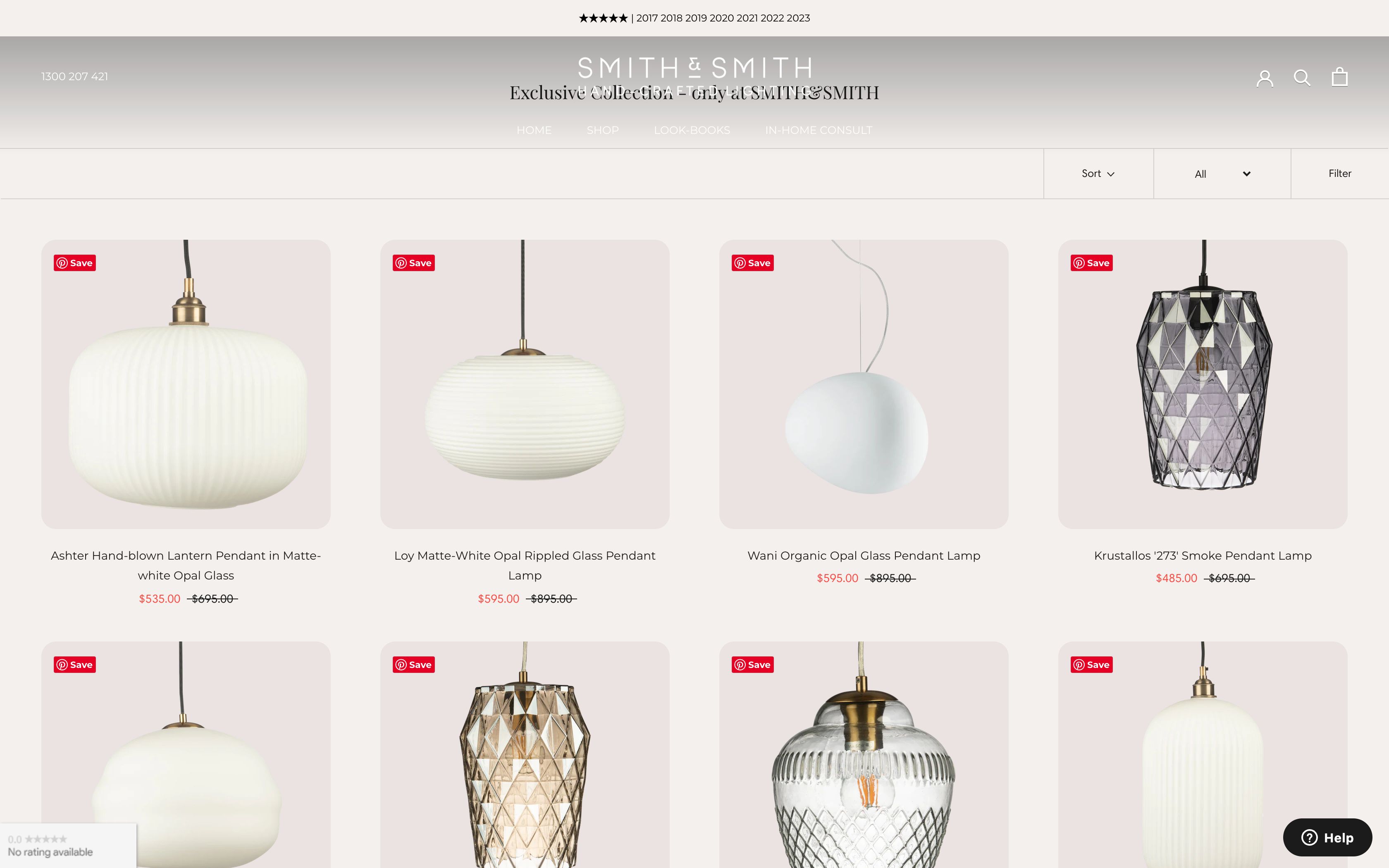Screen dimensions: 1389x868
Task: Save the Wani Organic Opal Pendant to Pinterest
Action: (x=752, y=263)
